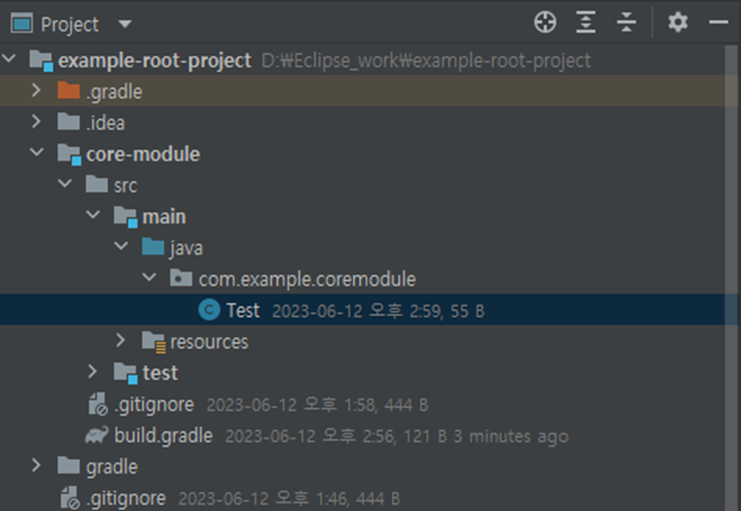
Task: Open the Project panel gear settings
Action: (678, 22)
